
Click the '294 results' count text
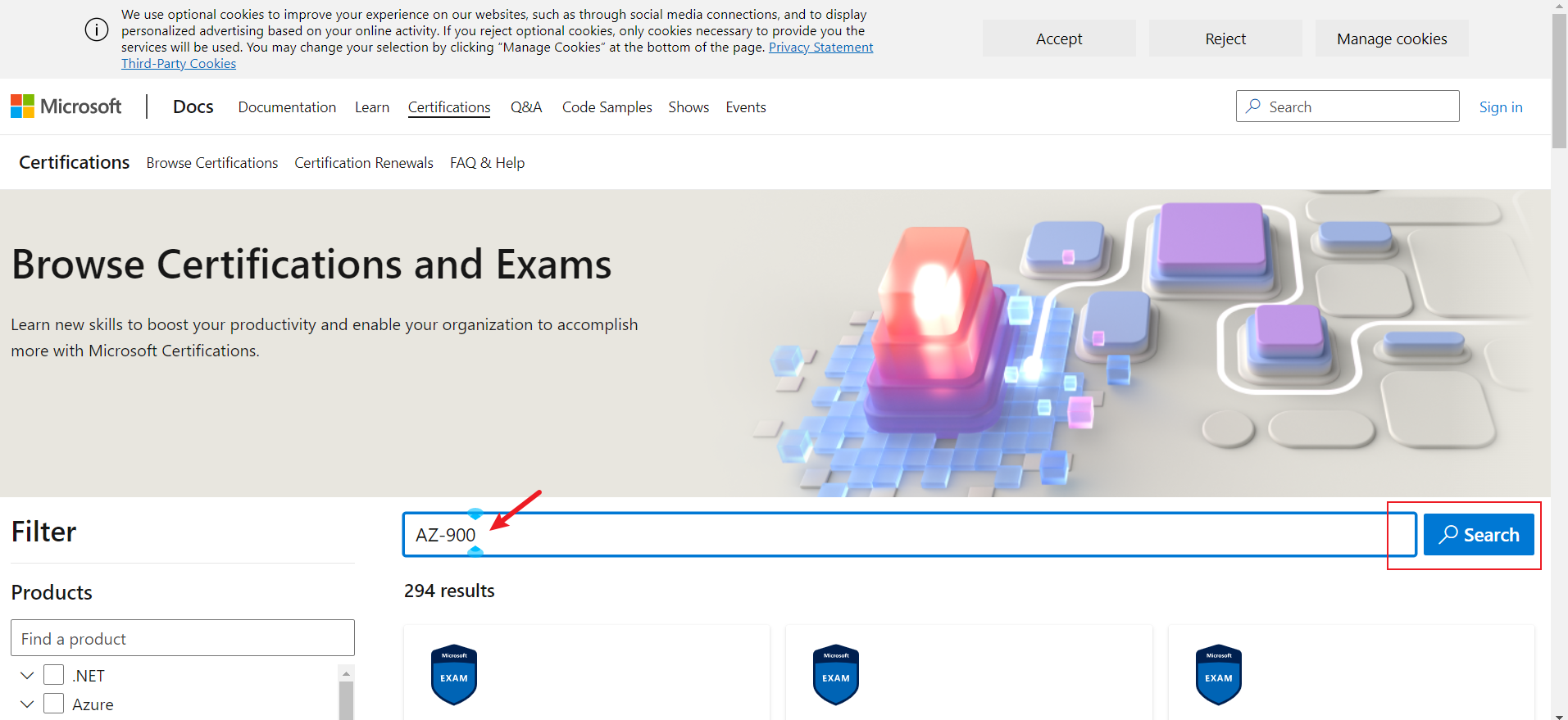click(x=449, y=591)
